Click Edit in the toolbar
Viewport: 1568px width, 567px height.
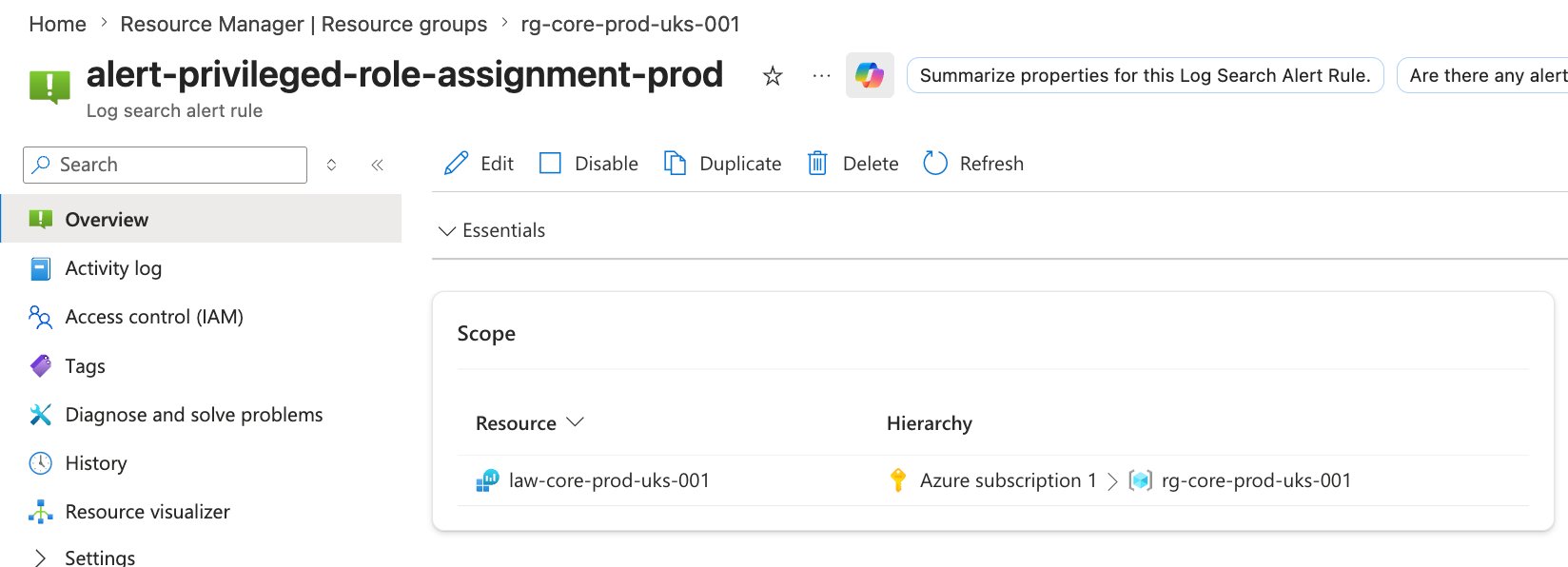click(479, 164)
